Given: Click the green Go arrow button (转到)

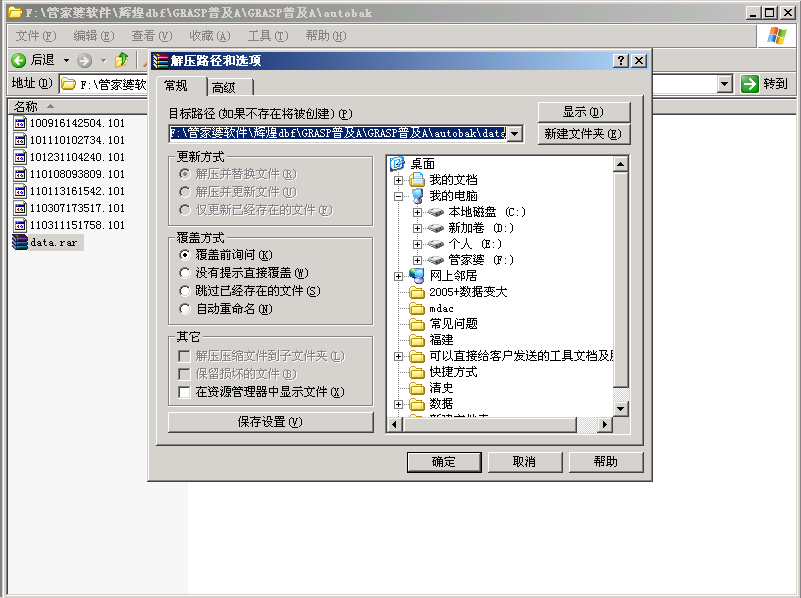Looking at the screenshot, I should tap(751, 84).
